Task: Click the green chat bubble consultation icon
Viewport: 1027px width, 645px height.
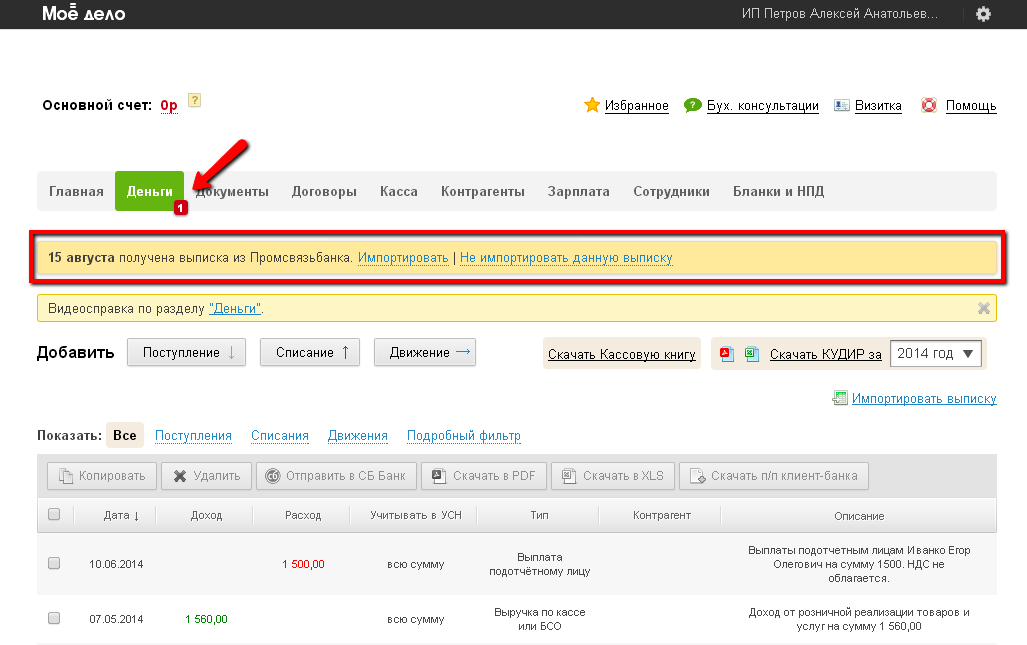Action: 692,105
